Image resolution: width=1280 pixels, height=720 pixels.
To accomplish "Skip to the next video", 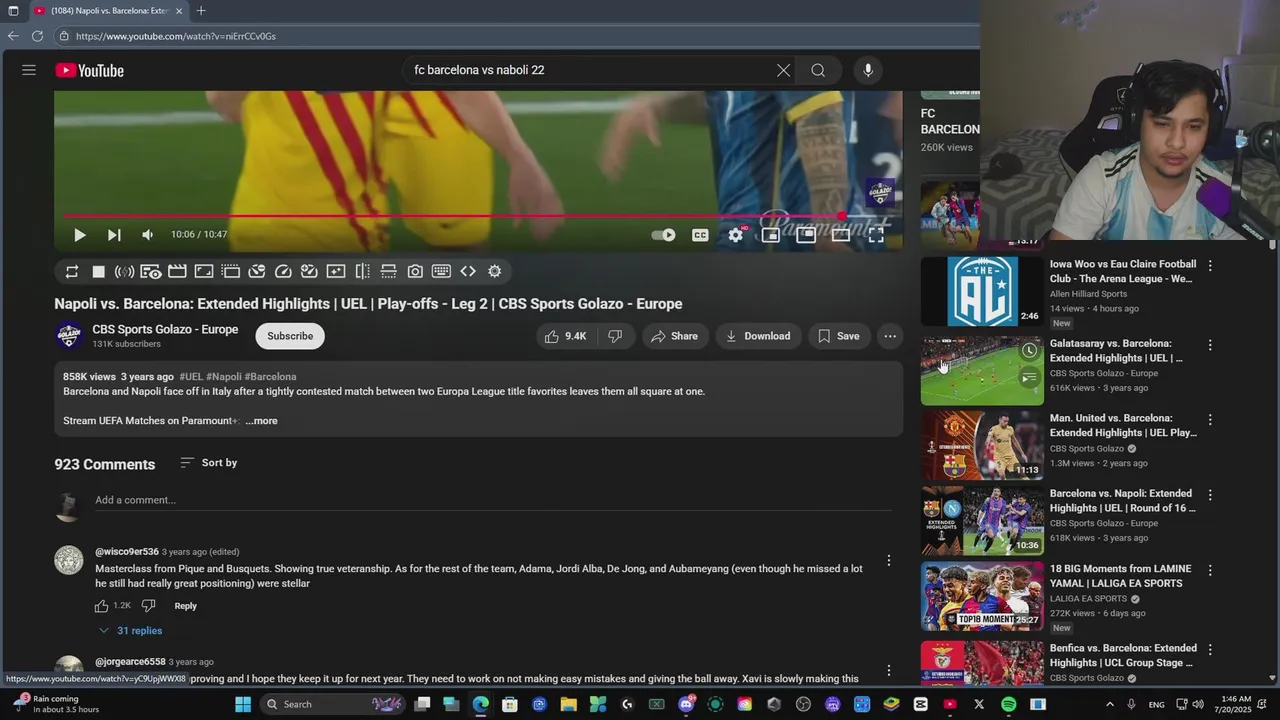I will pyautogui.click(x=114, y=235).
